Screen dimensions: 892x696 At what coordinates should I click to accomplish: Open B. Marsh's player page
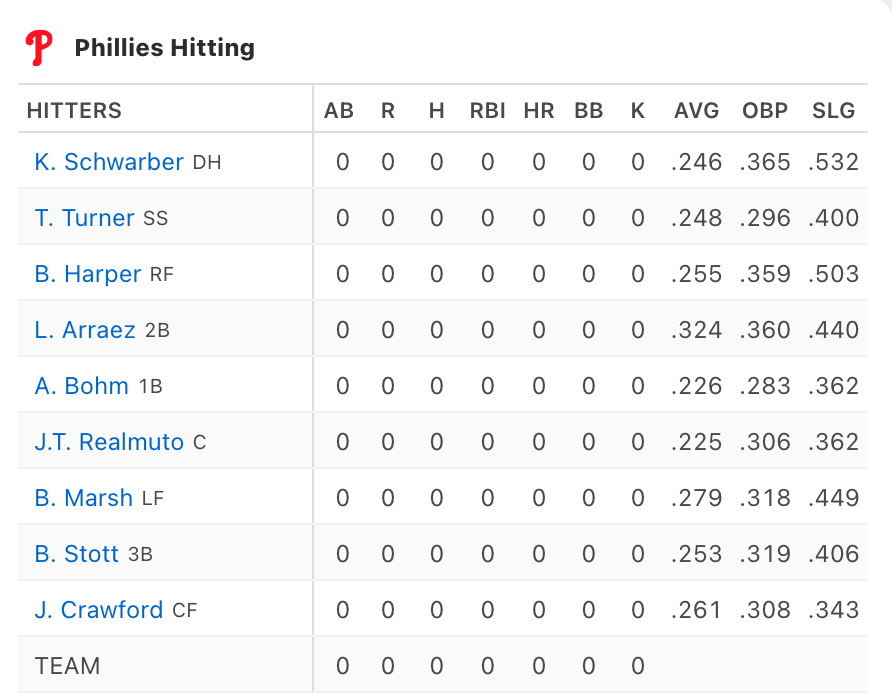point(84,498)
